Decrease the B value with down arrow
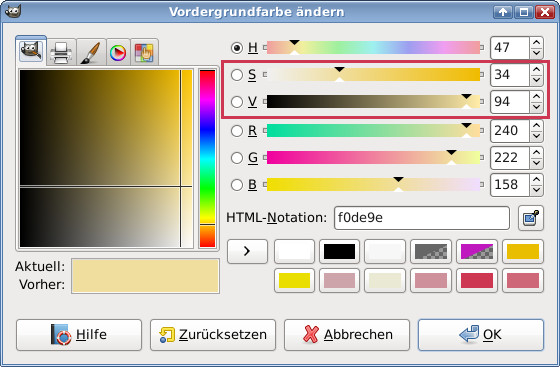 tap(536, 190)
